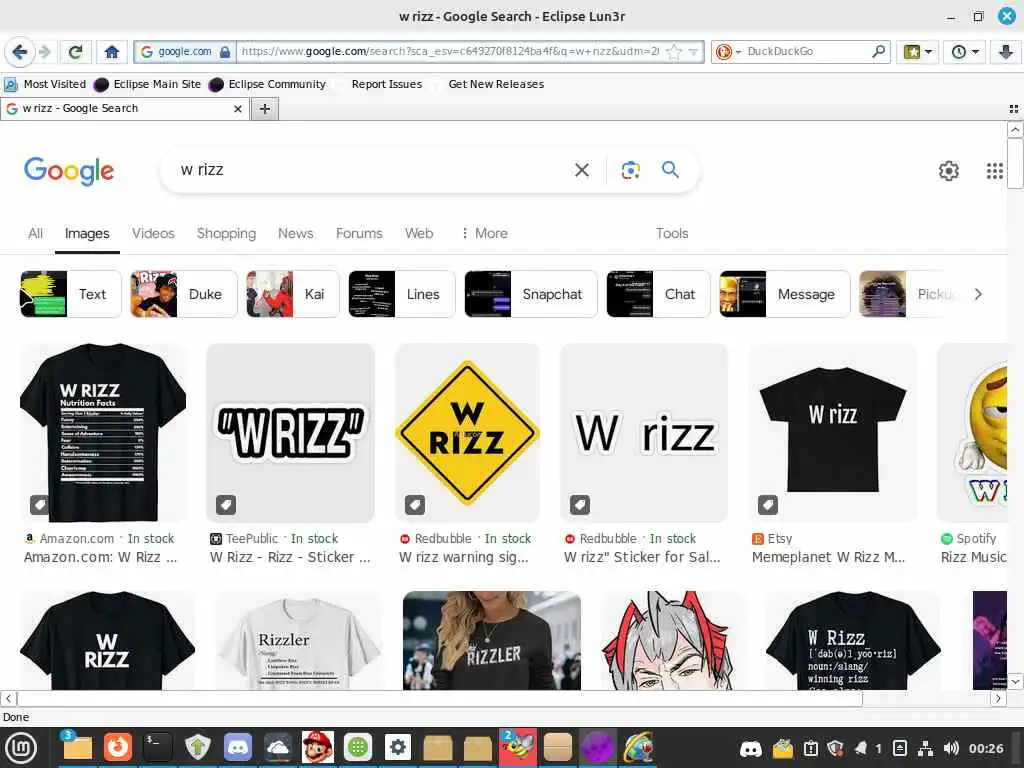Select the Snapchat filter chip

[530, 294]
